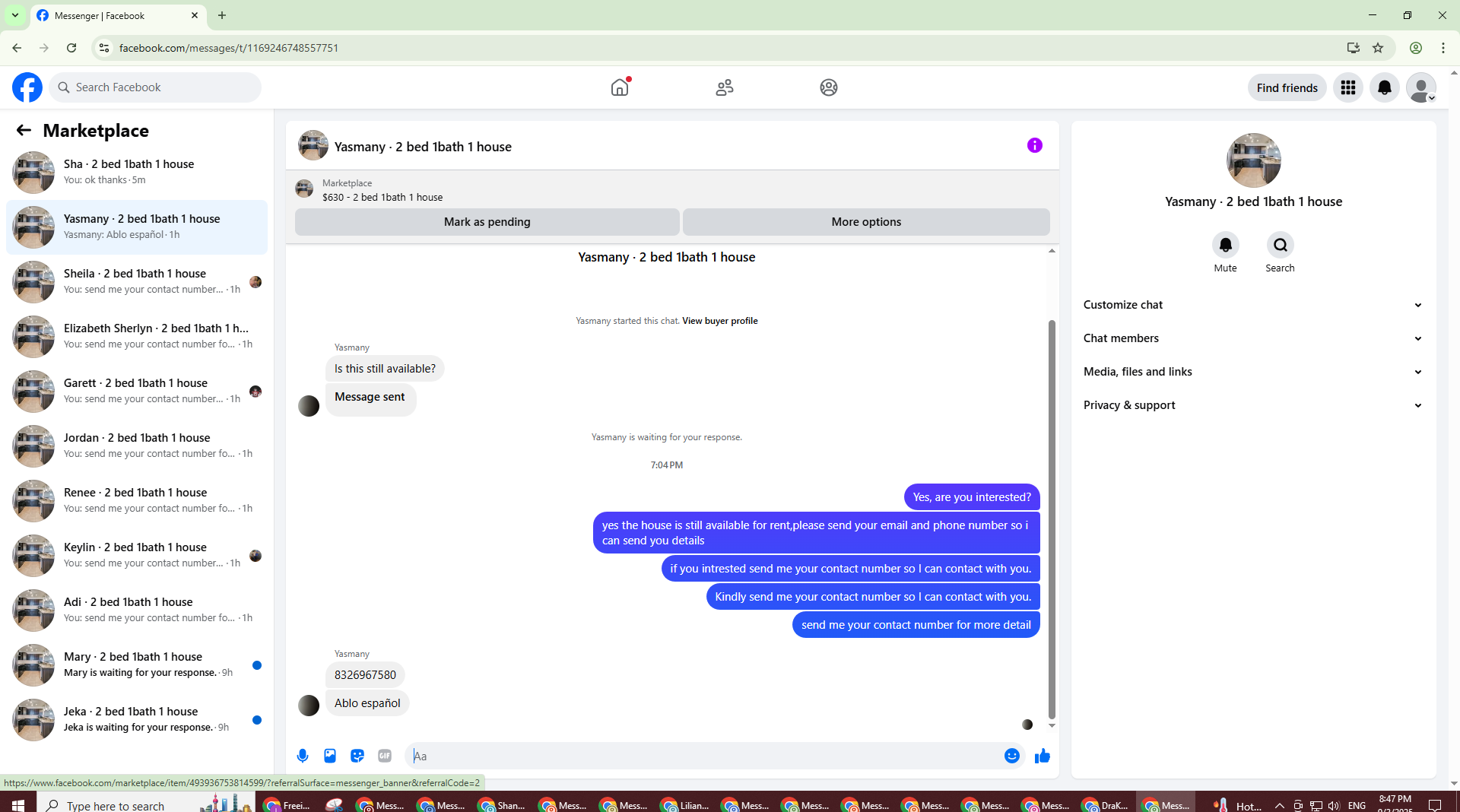Open the Sheila conversation
Image resolution: width=1460 pixels, height=812 pixels.
click(137, 281)
